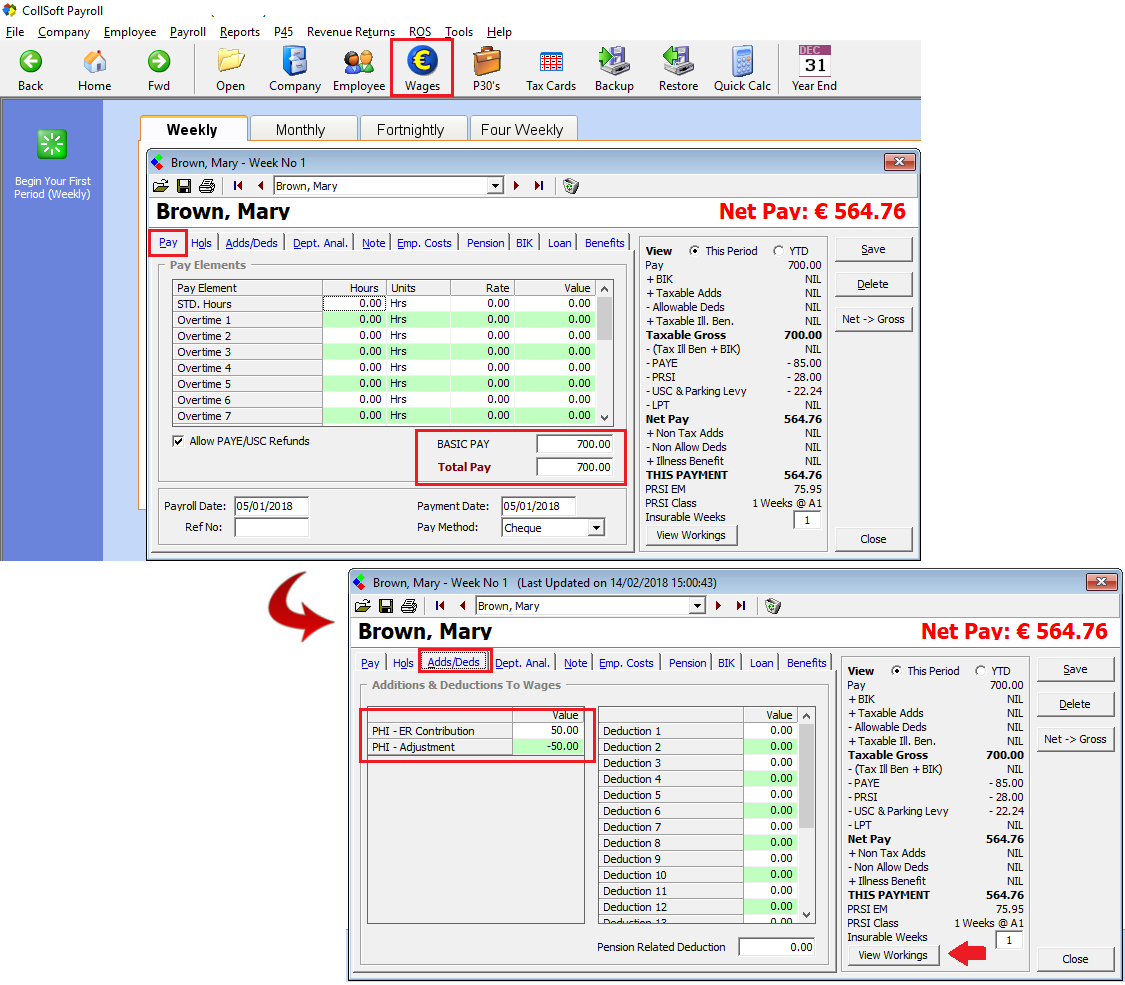Select YTD radio in upper window
Image resolution: width=1125 pixels, height=985 pixels.
(778, 251)
